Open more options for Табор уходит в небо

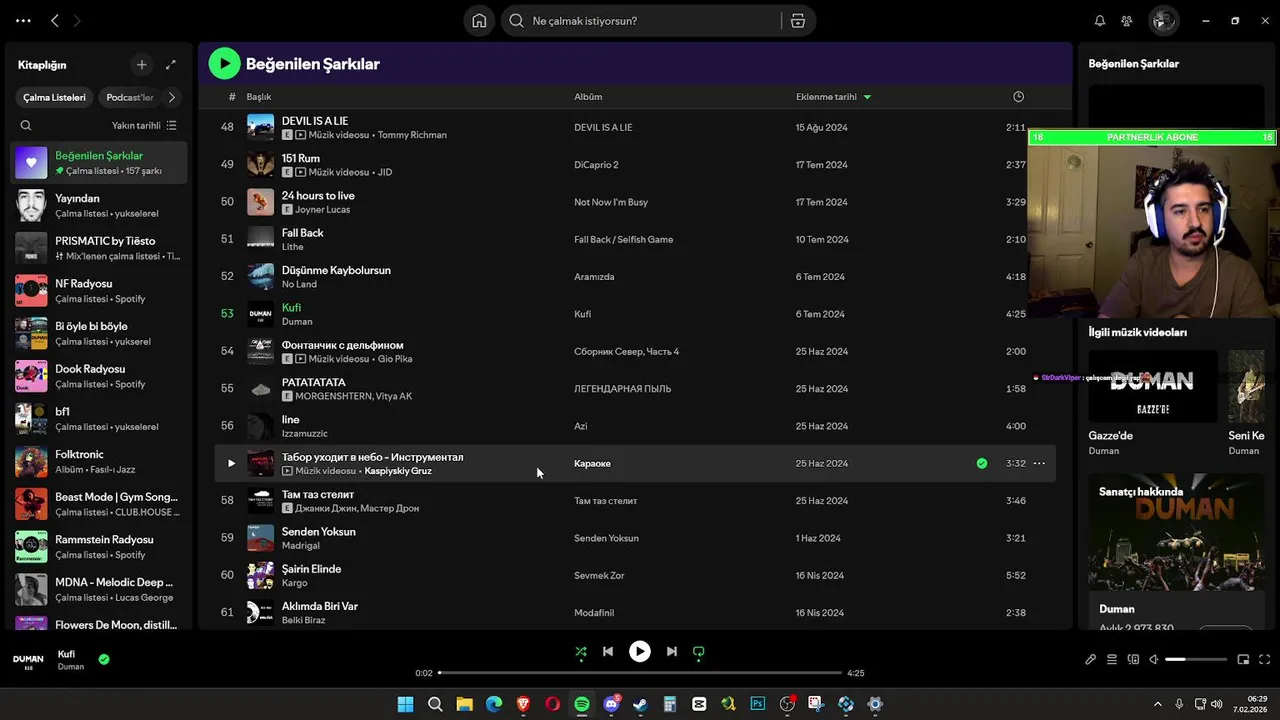coord(1039,463)
